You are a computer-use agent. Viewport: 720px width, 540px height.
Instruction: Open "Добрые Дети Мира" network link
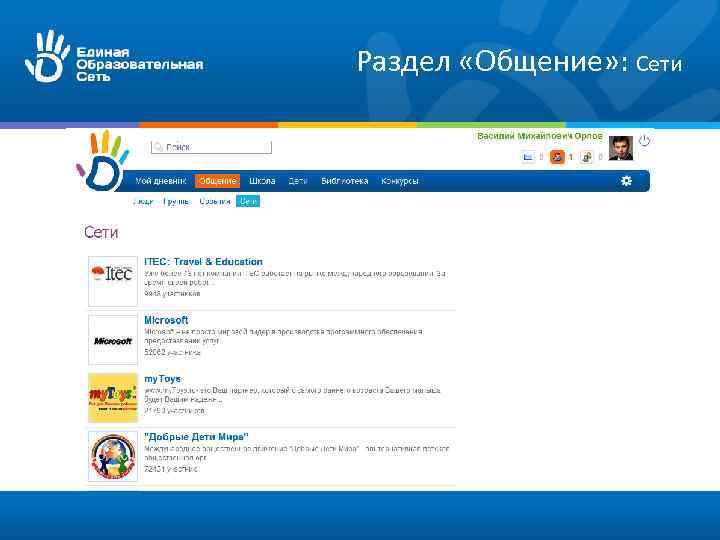pos(196,437)
